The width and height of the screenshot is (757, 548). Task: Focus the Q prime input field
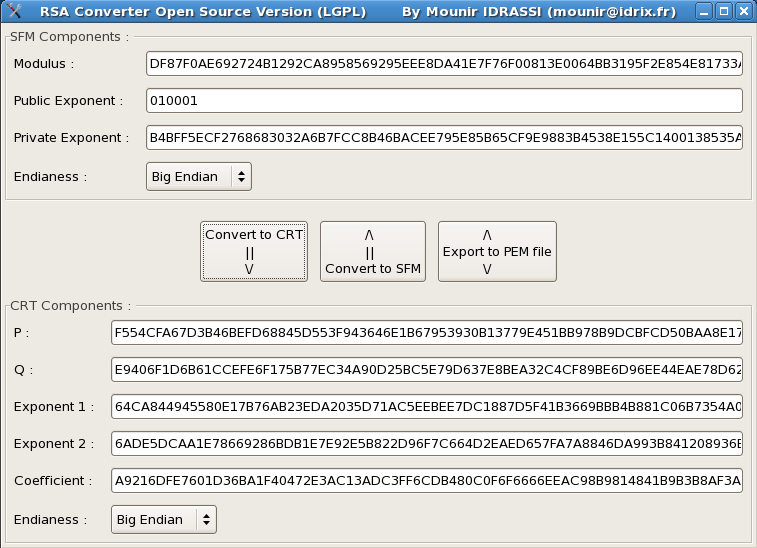click(426, 370)
